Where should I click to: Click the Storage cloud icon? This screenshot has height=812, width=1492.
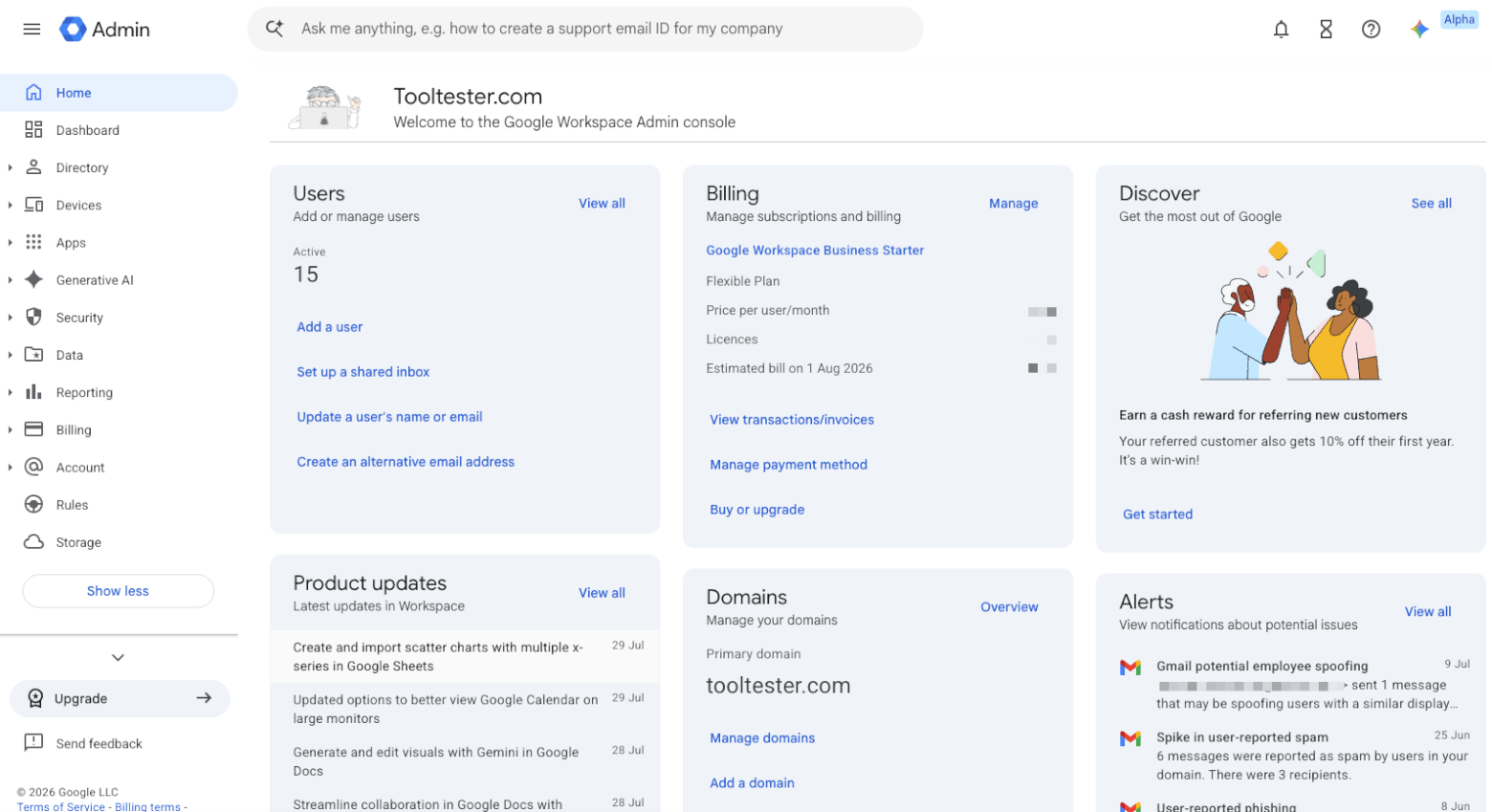click(33, 541)
